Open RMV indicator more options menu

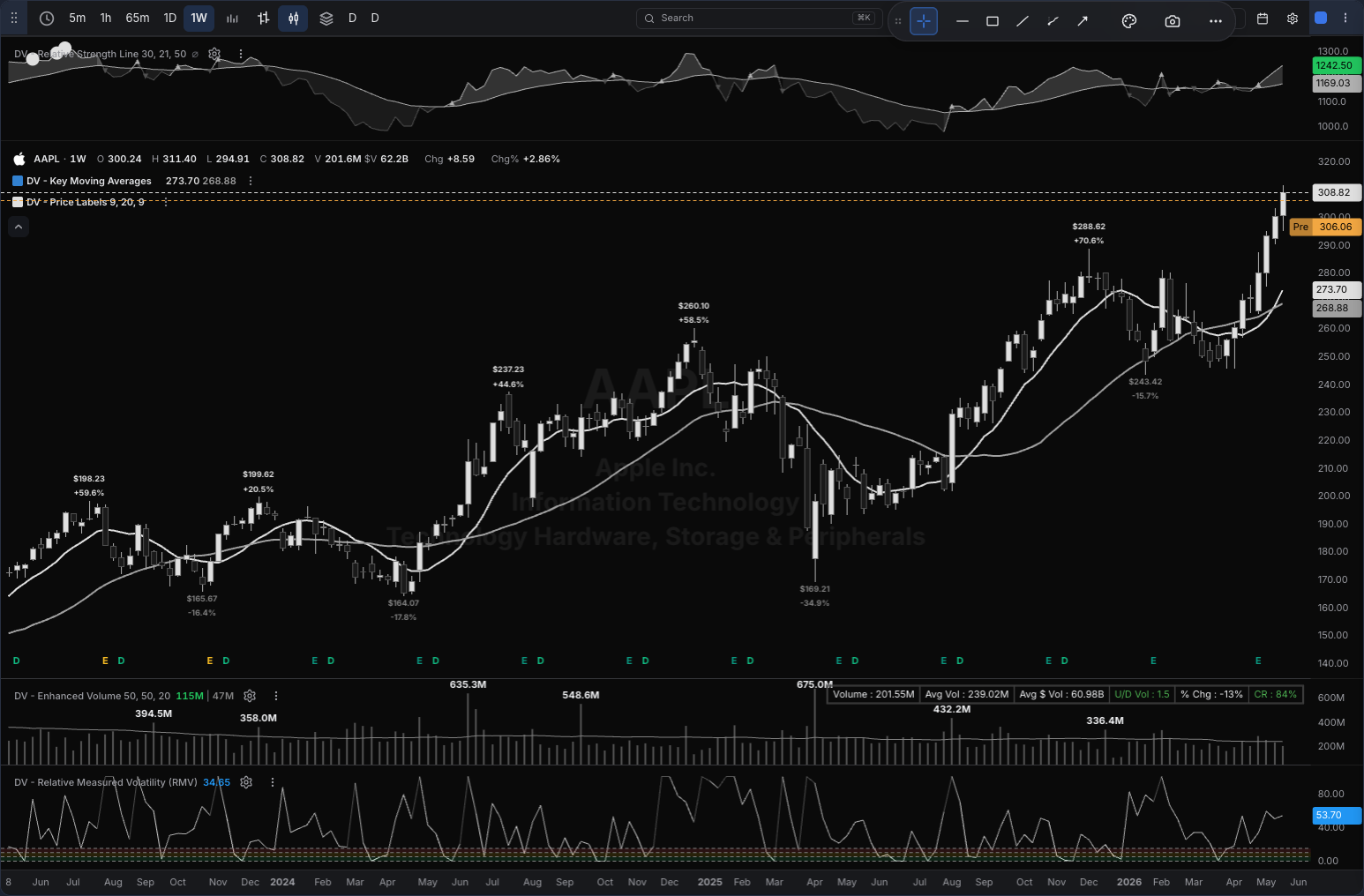coord(273,782)
